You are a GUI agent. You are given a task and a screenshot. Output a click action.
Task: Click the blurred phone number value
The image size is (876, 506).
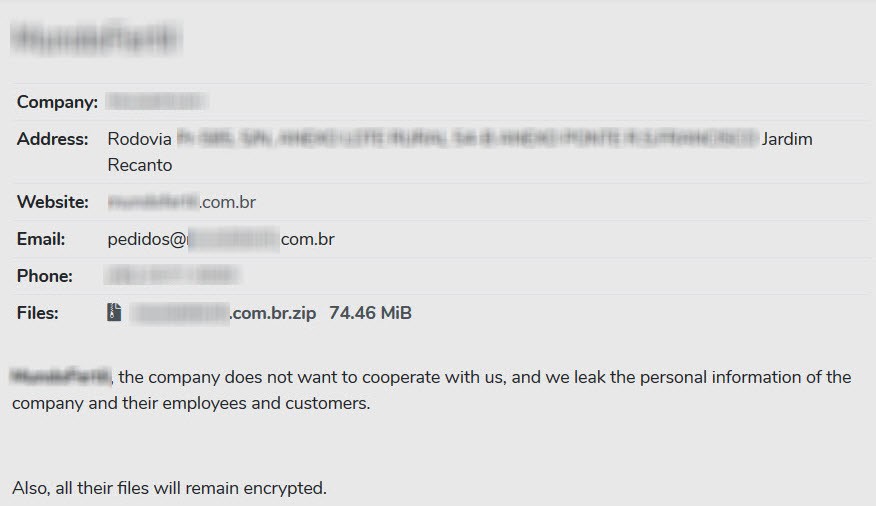pyautogui.click(x=172, y=276)
